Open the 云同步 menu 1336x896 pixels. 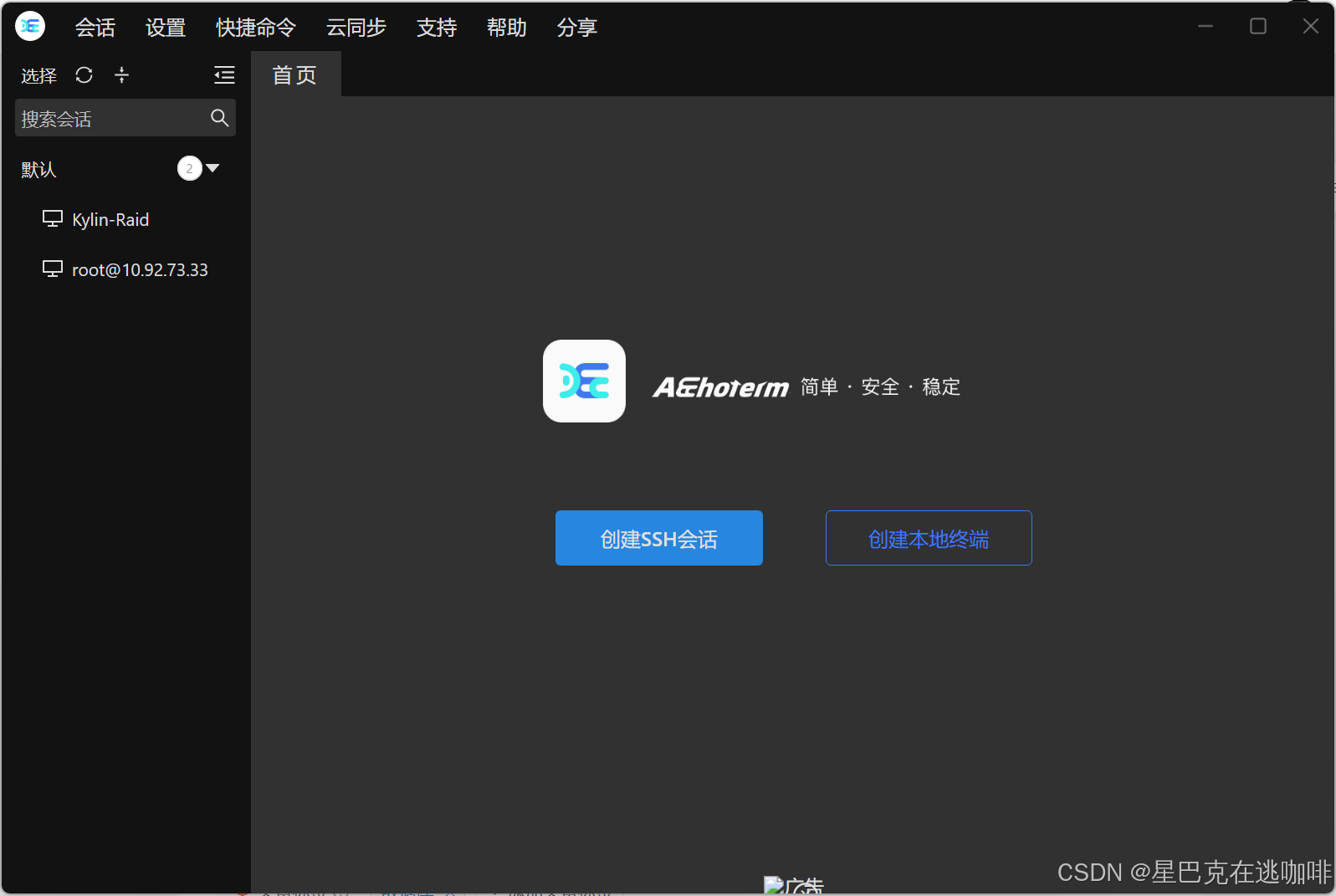pos(356,28)
